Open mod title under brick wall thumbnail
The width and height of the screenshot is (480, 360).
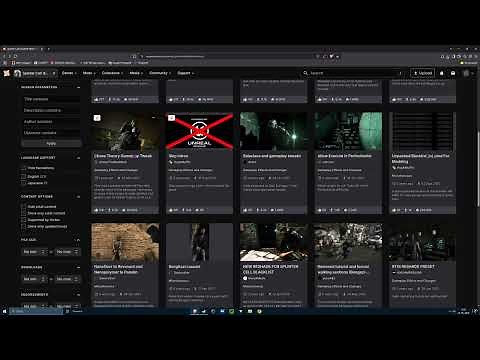click(x=118, y=269)
